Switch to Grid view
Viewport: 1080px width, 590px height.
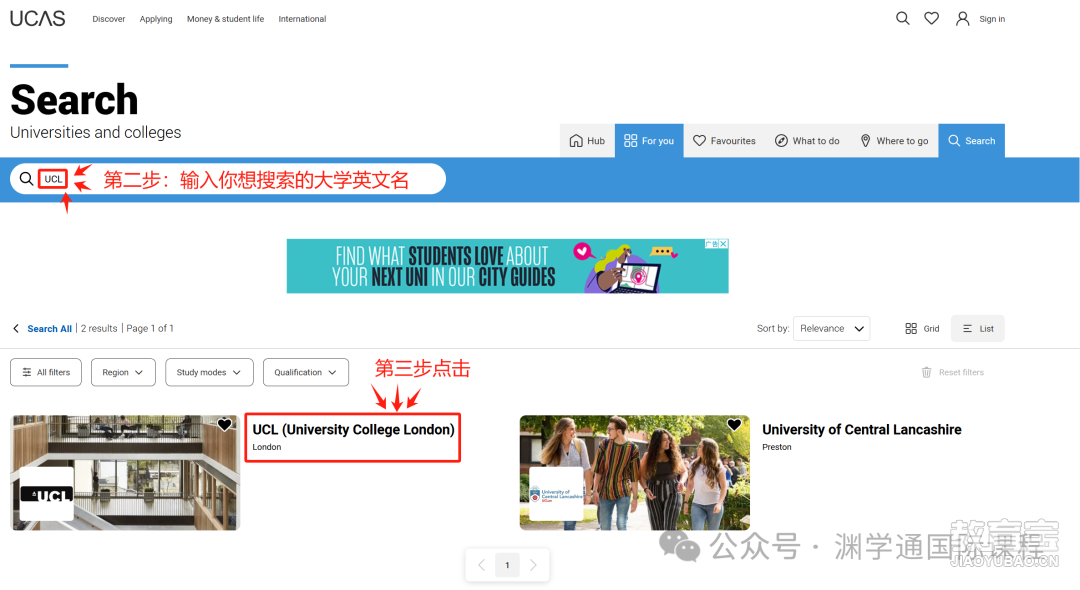pos(922,328)
